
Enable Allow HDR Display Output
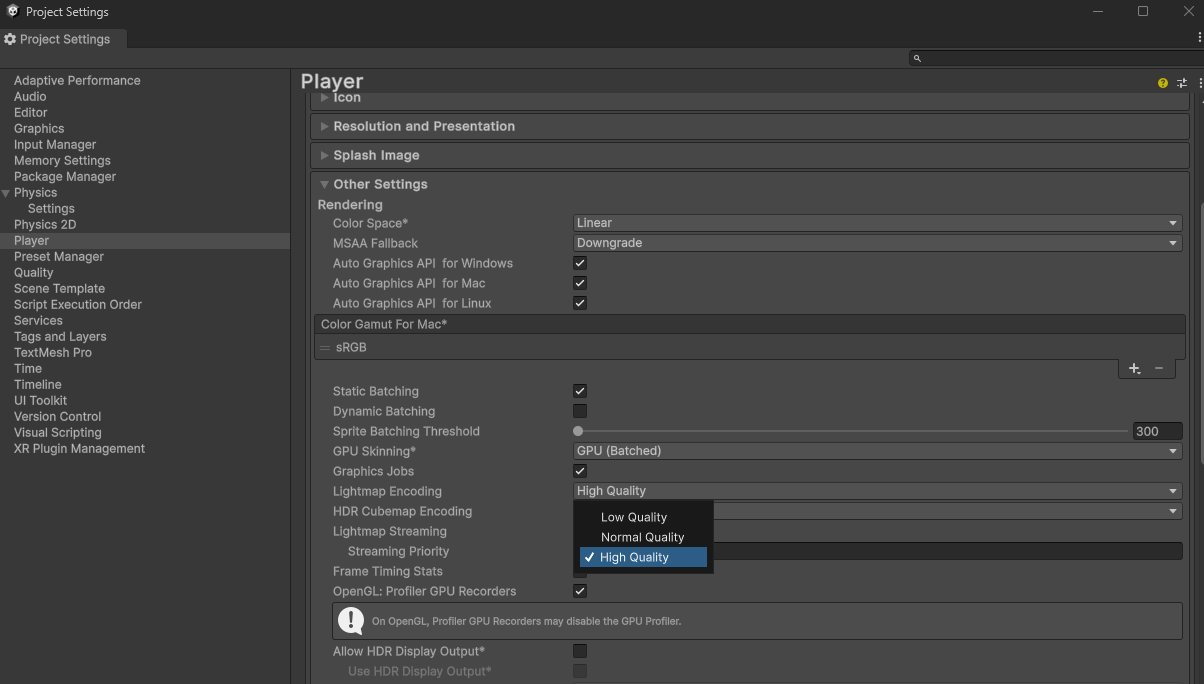pyautogui.click(x=579, y=651)
